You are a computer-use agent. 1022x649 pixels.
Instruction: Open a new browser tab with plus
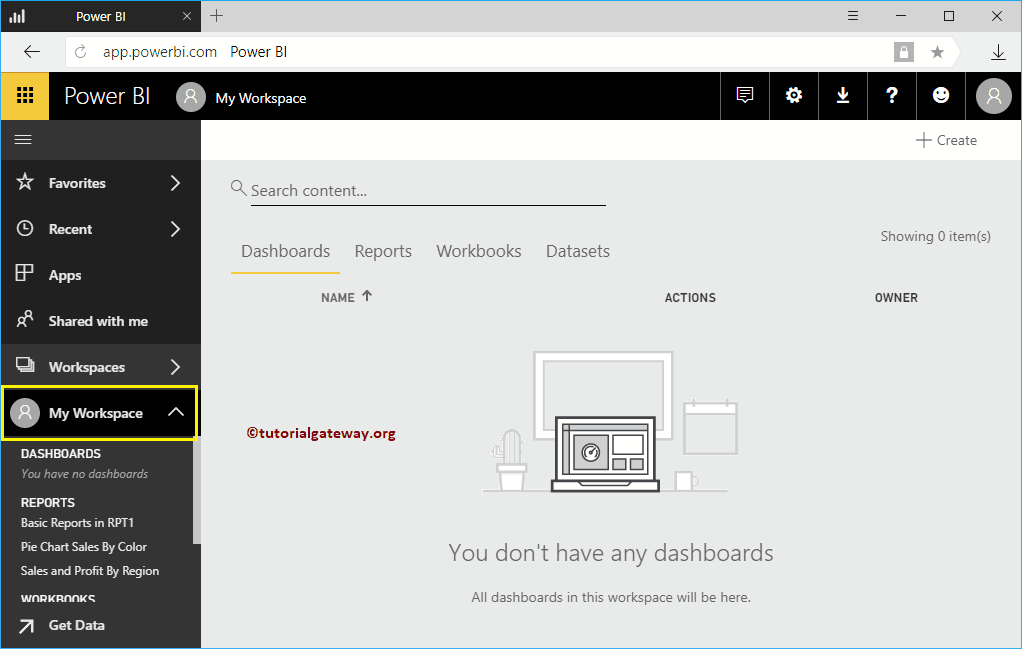pyautogui.click(x=217, y=16)
